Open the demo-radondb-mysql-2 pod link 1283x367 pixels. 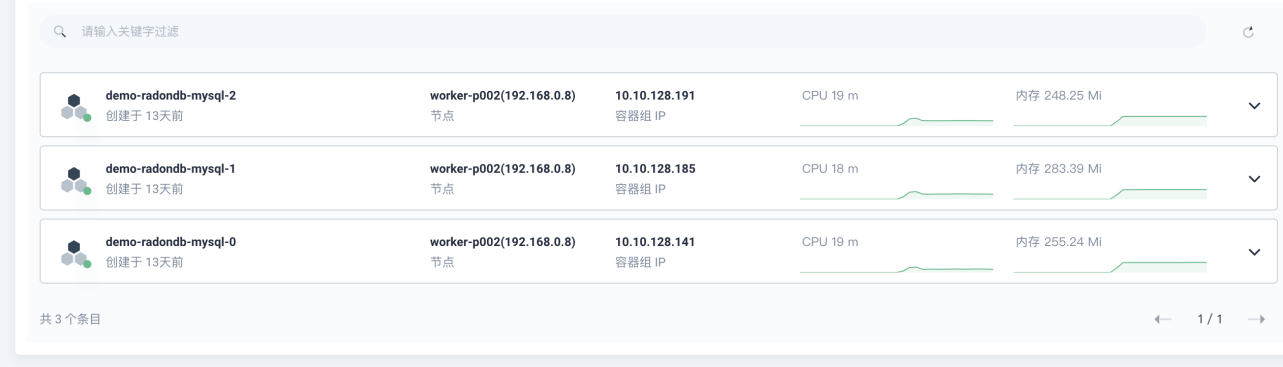coord(171,96)
